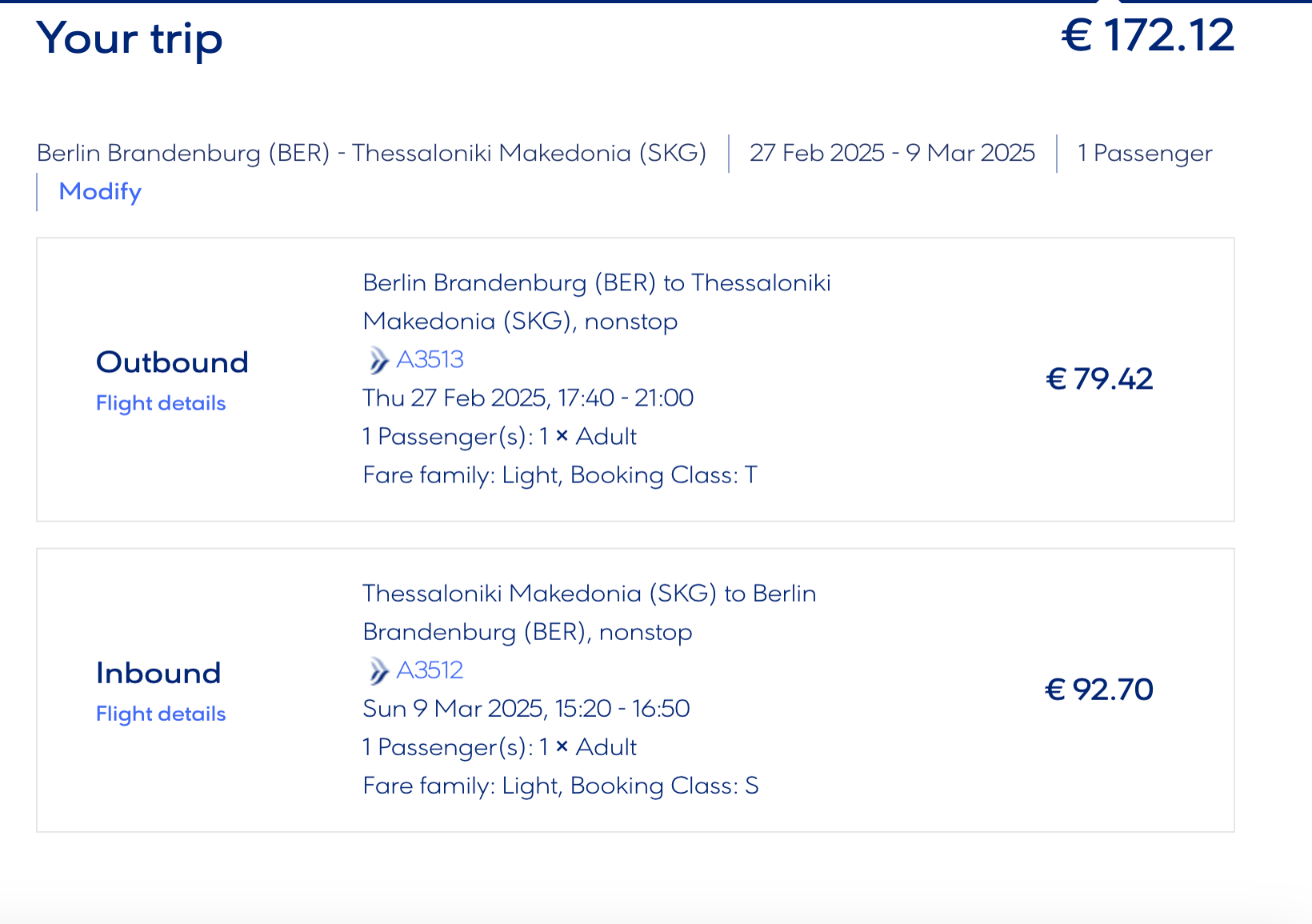
Task: Click the Inbound section heading
Action: click(x=158, y=673)
